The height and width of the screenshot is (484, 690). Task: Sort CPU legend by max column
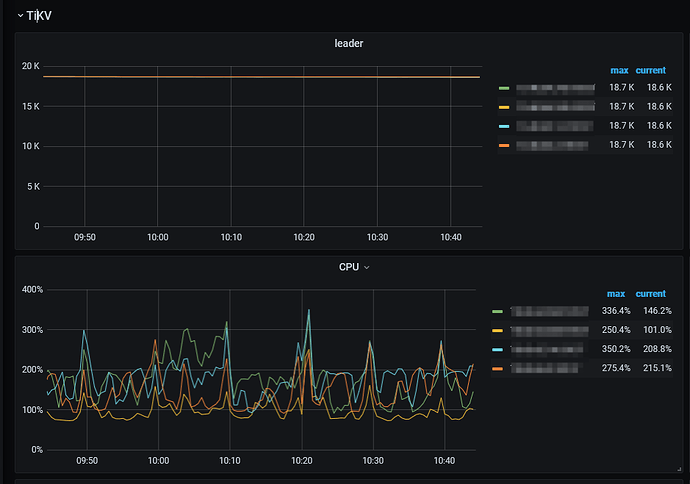(616, 294)
